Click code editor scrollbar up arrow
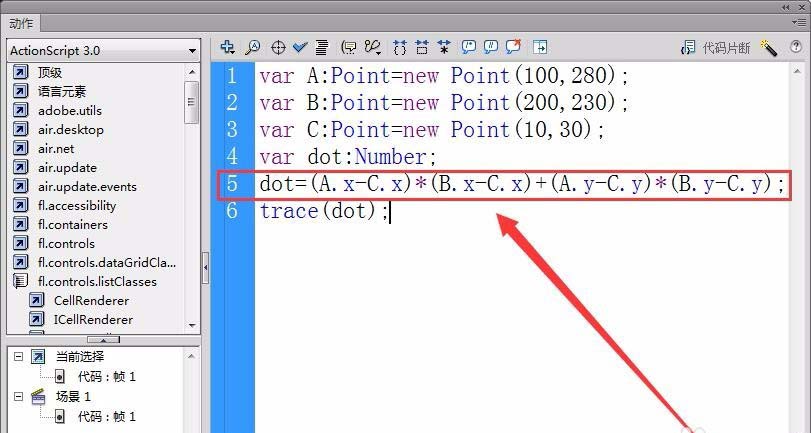Screen dimensions: 811x433 click(x=797, y=72)
